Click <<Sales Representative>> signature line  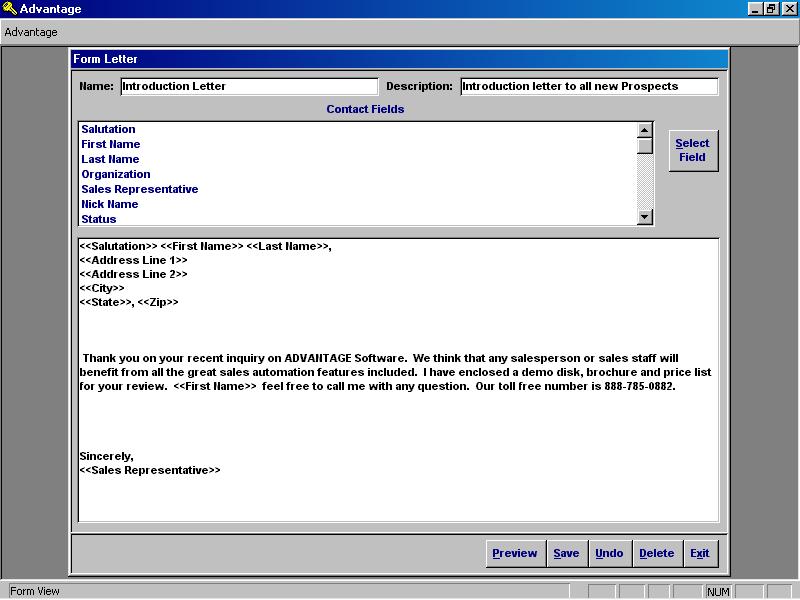pos(150,470)
